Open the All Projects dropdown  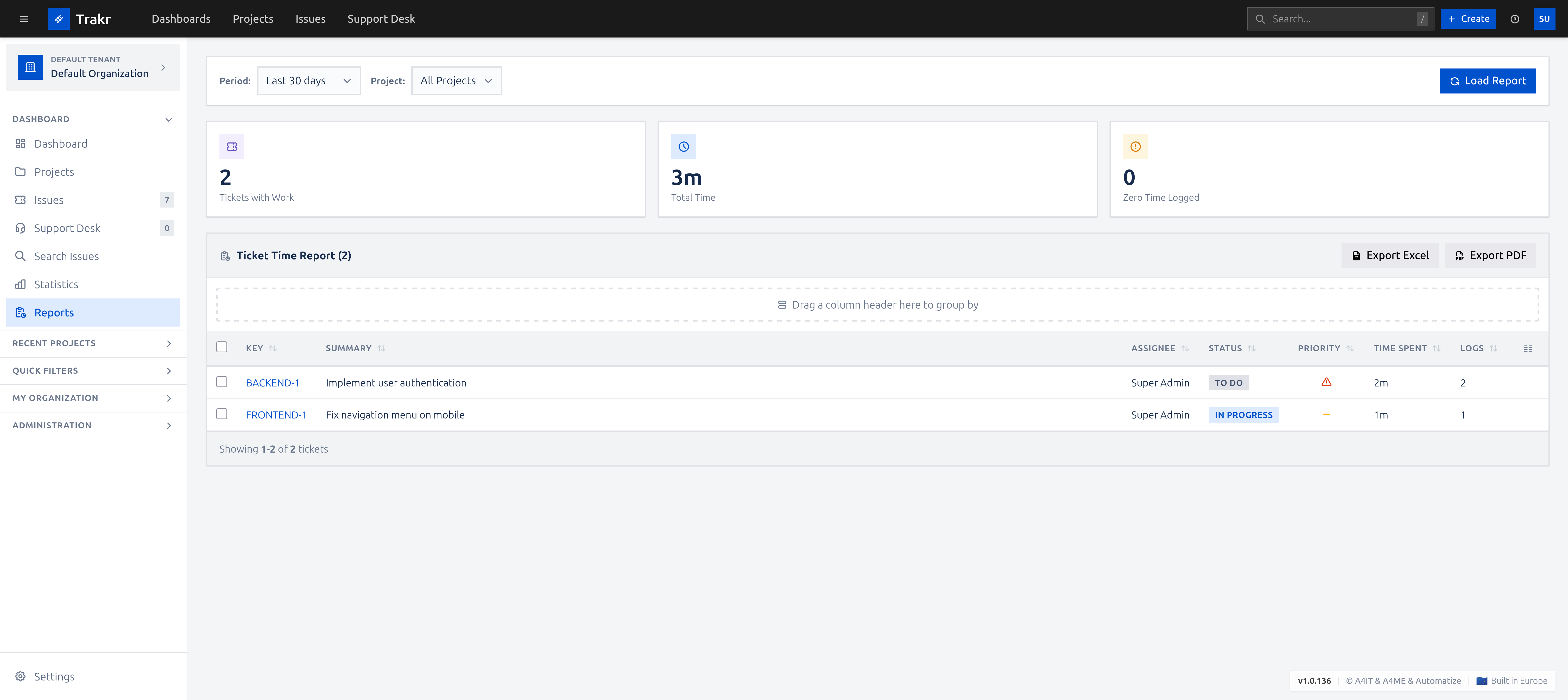click(456, 80)
